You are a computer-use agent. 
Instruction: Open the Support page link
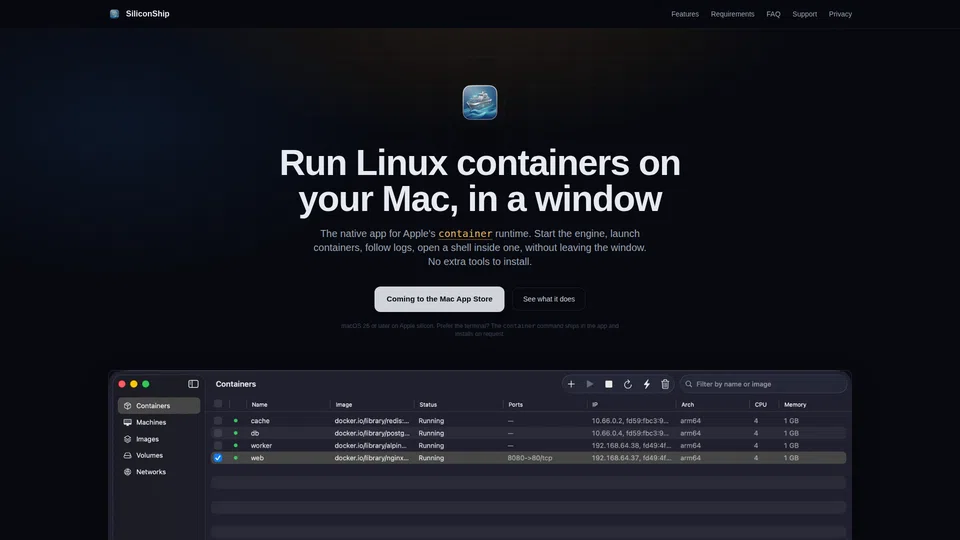(x=804, y=14)
